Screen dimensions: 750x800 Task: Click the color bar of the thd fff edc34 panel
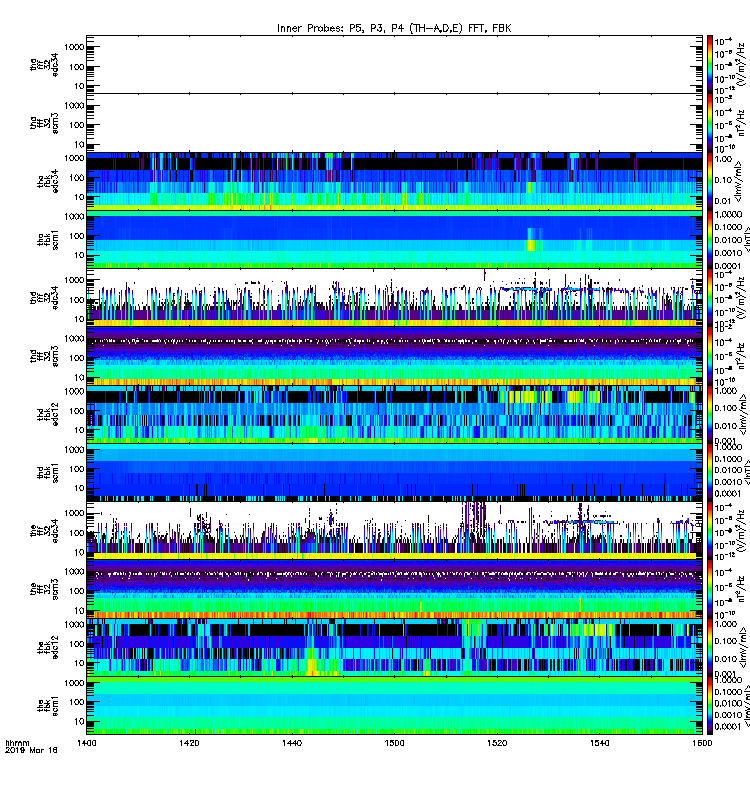710,298
